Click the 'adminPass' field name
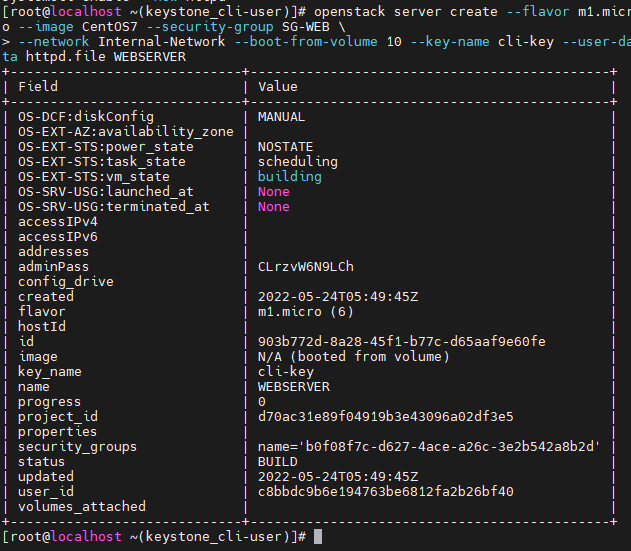The image size is (631, 551). (x=54, y=266)
